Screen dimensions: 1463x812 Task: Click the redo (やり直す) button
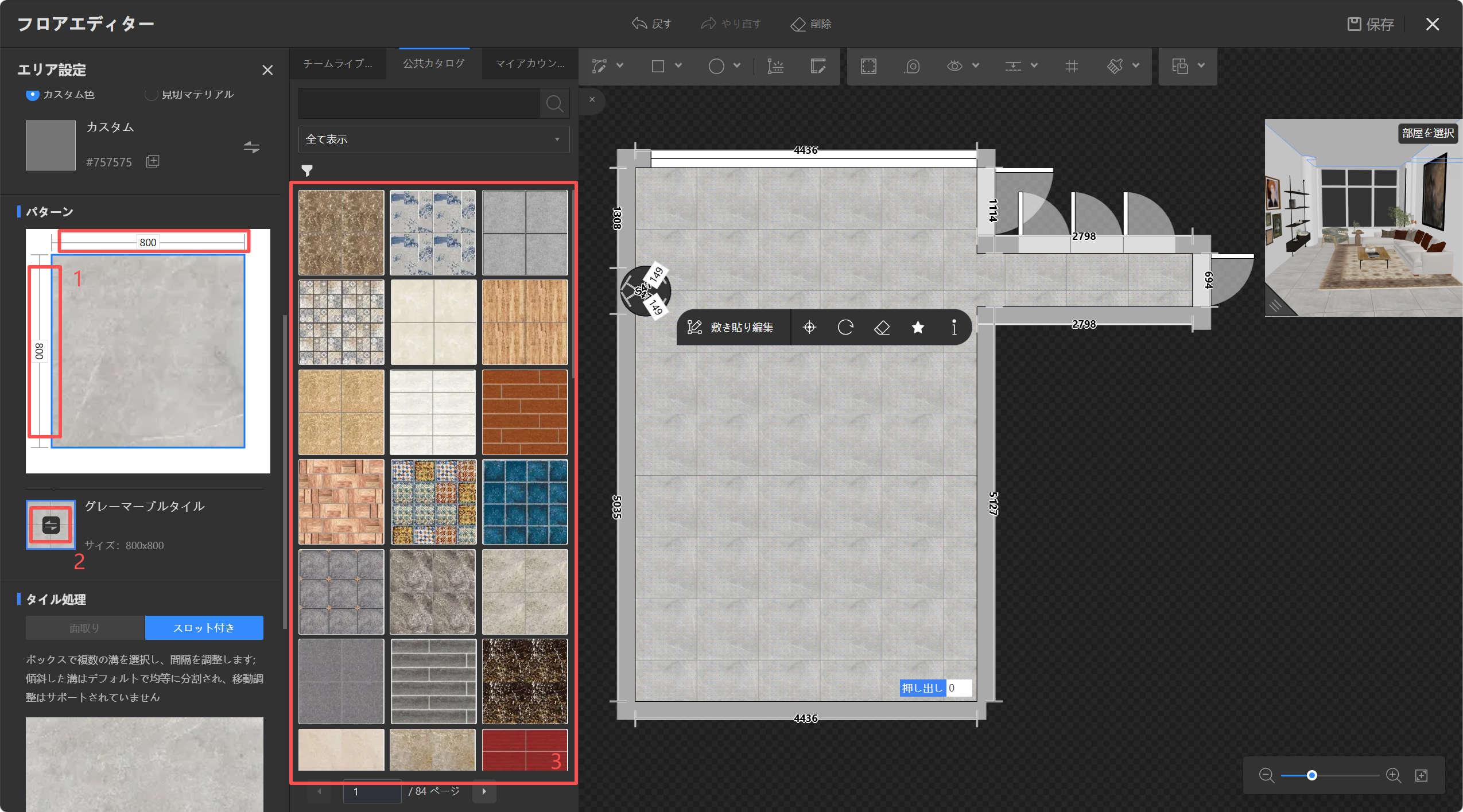731,24
